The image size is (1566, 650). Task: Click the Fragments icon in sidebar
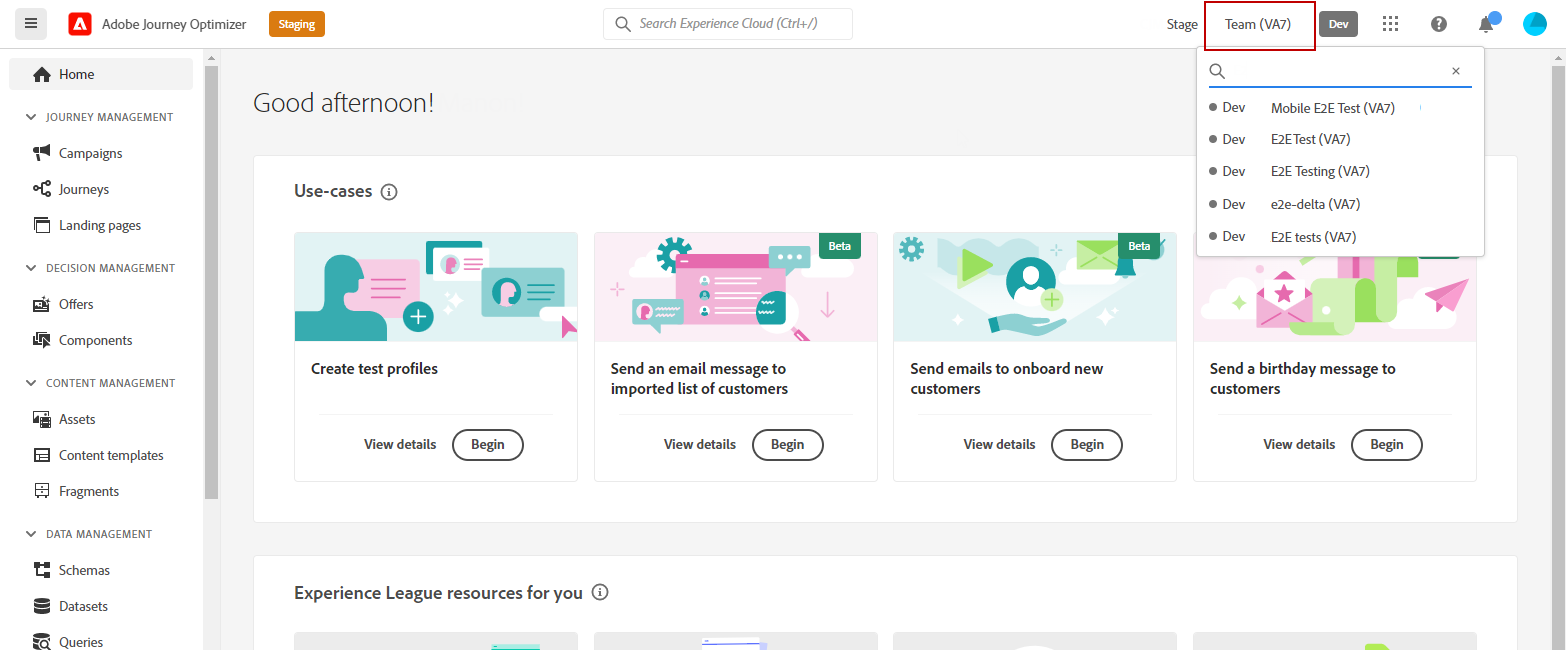42,491
